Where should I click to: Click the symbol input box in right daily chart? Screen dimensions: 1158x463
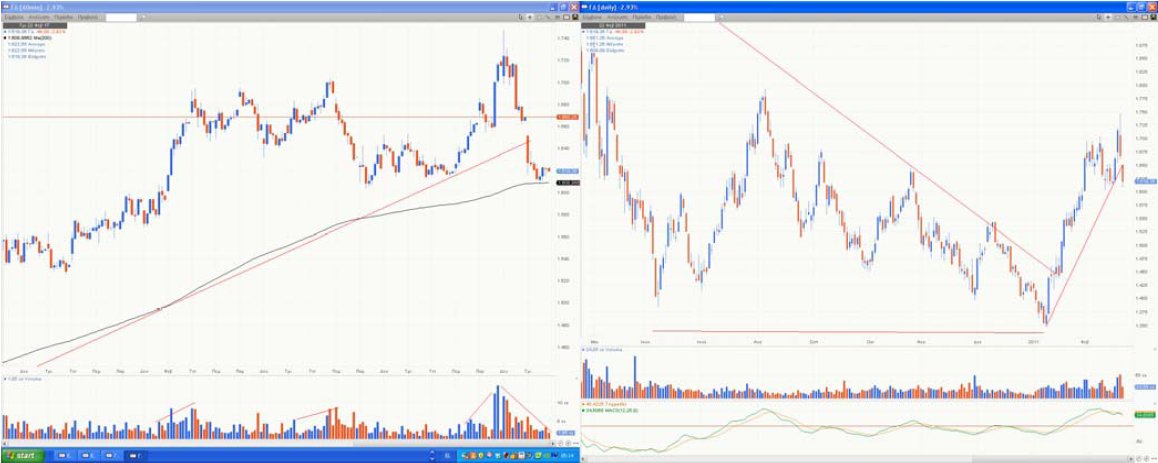pyautogui.click(x=698, y=17)
